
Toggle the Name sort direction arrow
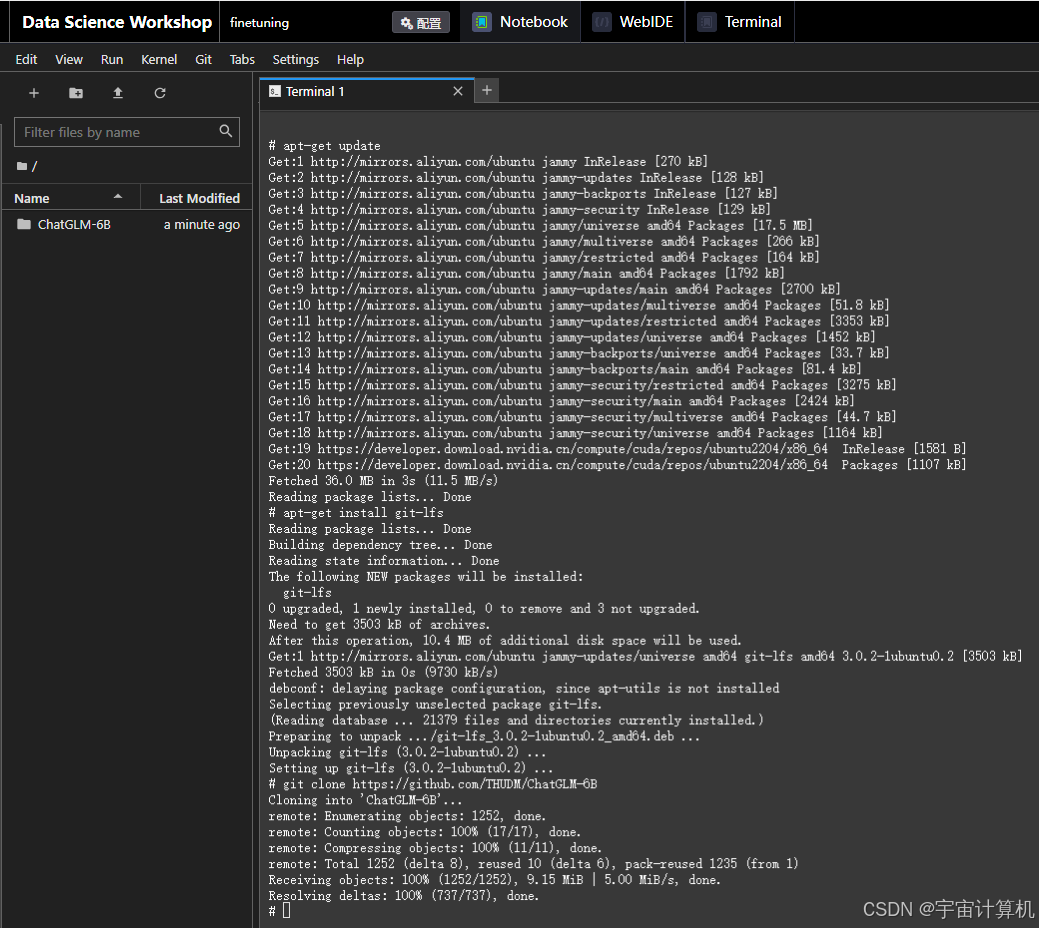click(118, 197)
